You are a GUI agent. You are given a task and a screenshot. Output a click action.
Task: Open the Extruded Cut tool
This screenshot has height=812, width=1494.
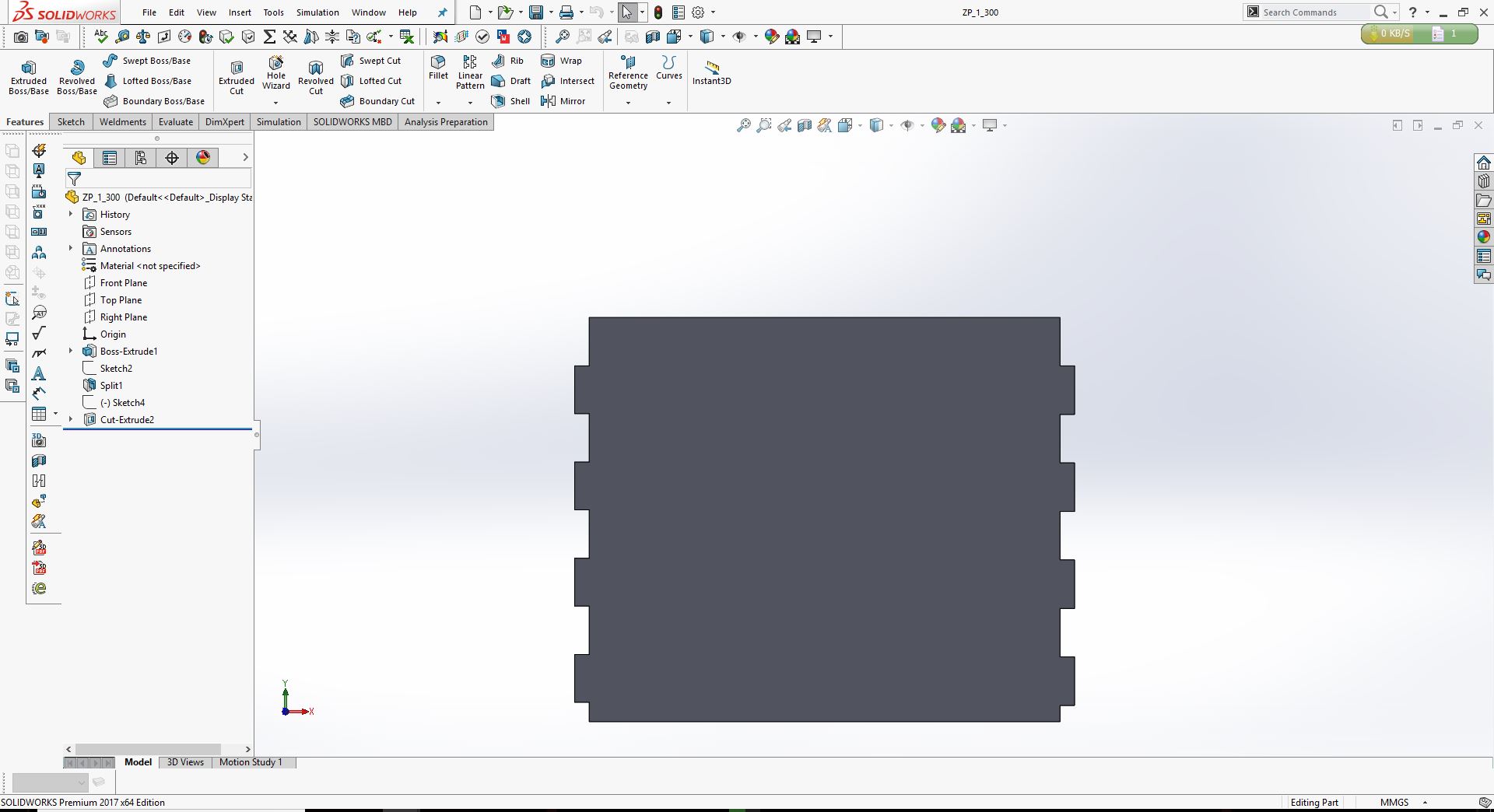pos(237,77)
